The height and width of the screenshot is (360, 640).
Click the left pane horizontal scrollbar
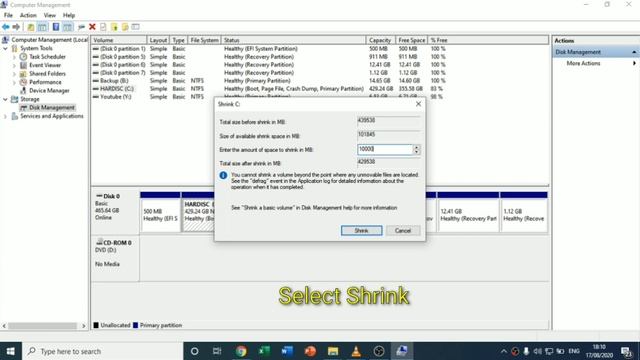tap(44, 326)
